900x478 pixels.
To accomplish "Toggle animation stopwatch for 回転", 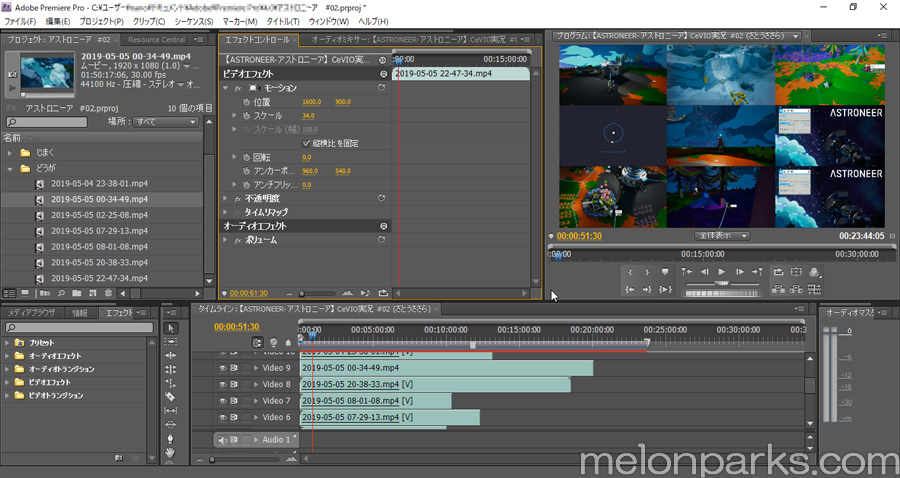I will tap(246, 157).
